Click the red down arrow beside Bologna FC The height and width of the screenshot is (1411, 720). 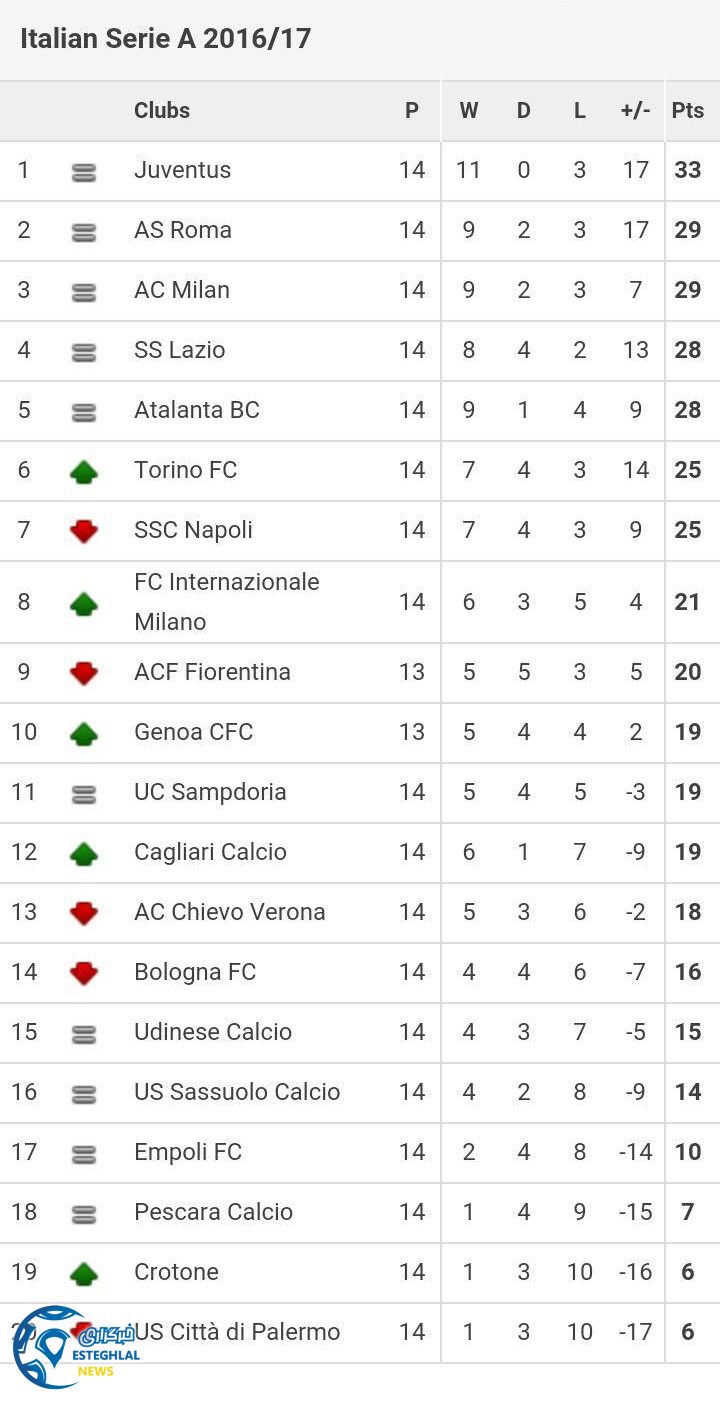coord(84,973)
